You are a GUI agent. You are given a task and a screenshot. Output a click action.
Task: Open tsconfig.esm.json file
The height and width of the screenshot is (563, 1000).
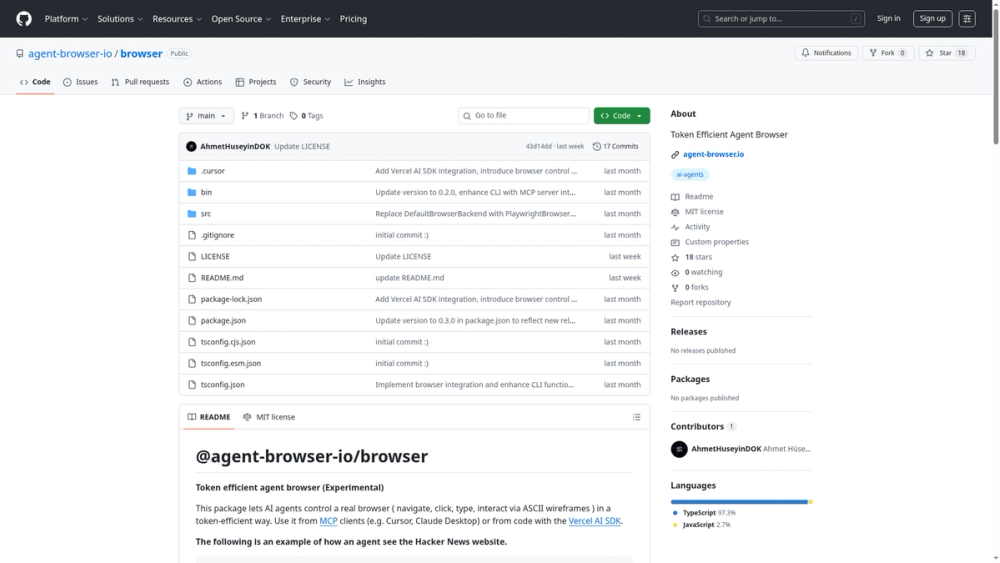pos(230,363)
